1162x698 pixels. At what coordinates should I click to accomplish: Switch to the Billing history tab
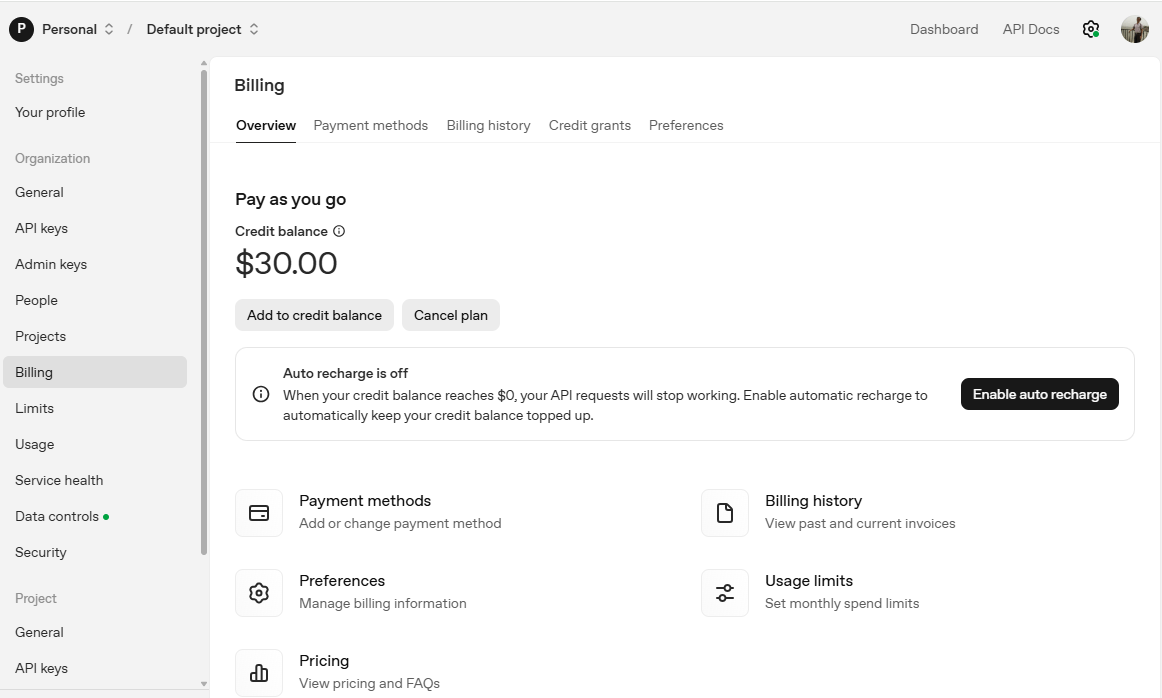pyautogui.click(x=488, y=125)
